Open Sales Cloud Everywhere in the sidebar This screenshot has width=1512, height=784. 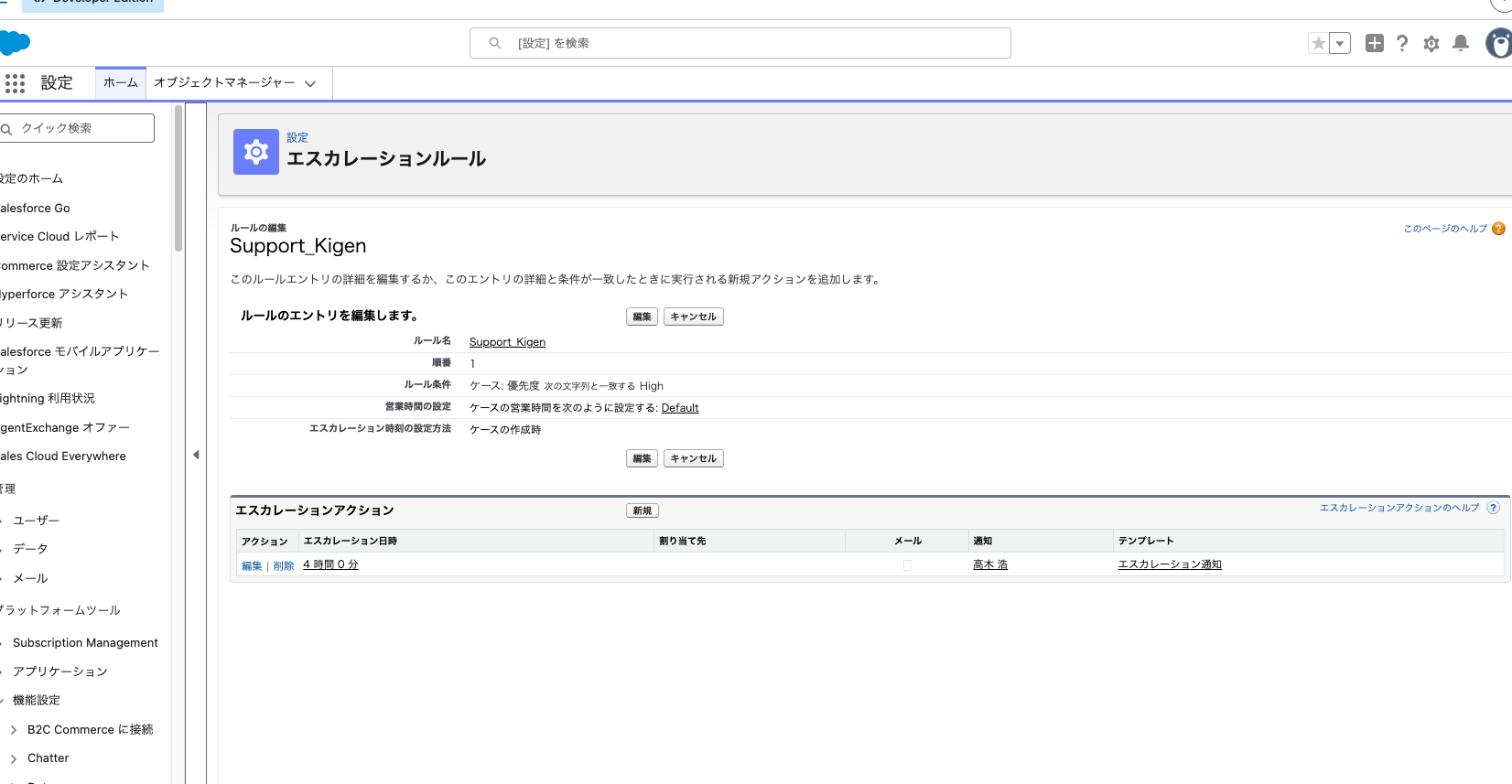63,456
